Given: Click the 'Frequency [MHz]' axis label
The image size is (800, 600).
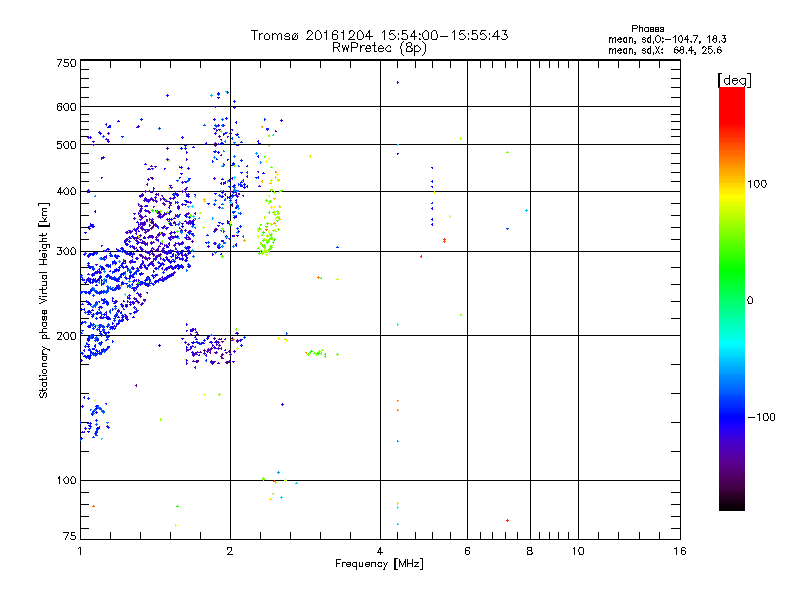Looking at the screenshot, I should click(379, 564).
